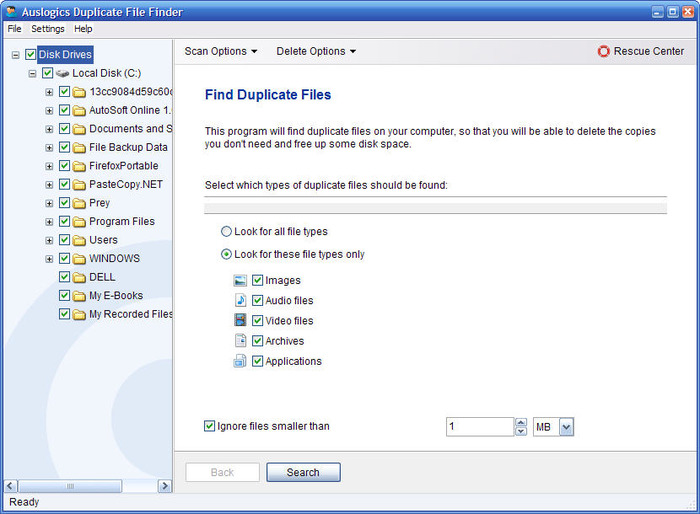Select Look for all file types

[x=226, y=232]
